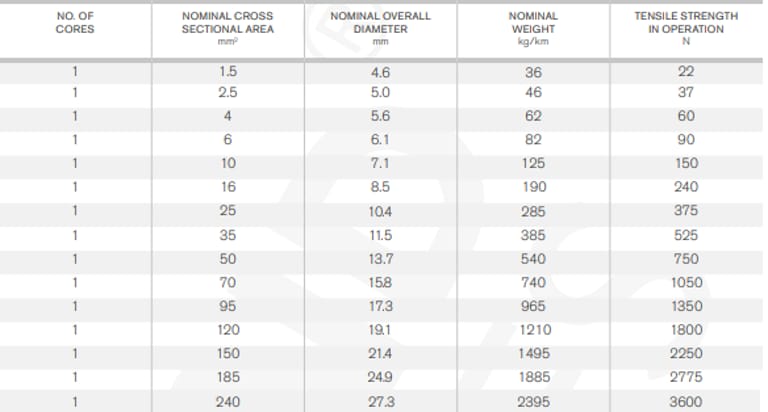
Task: Click the 3600 tensile strength value
Action: (686, 401)
